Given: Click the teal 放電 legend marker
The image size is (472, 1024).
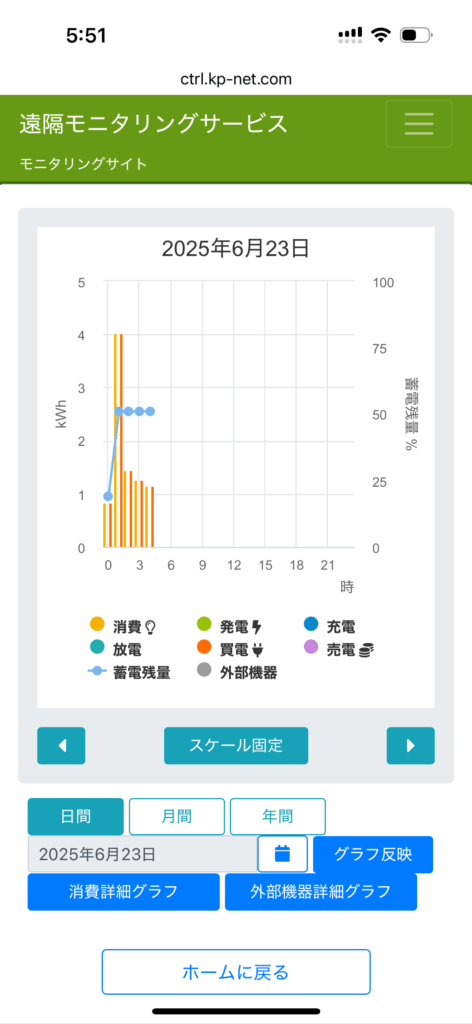Looking at the screenshot, I should 97,650.
